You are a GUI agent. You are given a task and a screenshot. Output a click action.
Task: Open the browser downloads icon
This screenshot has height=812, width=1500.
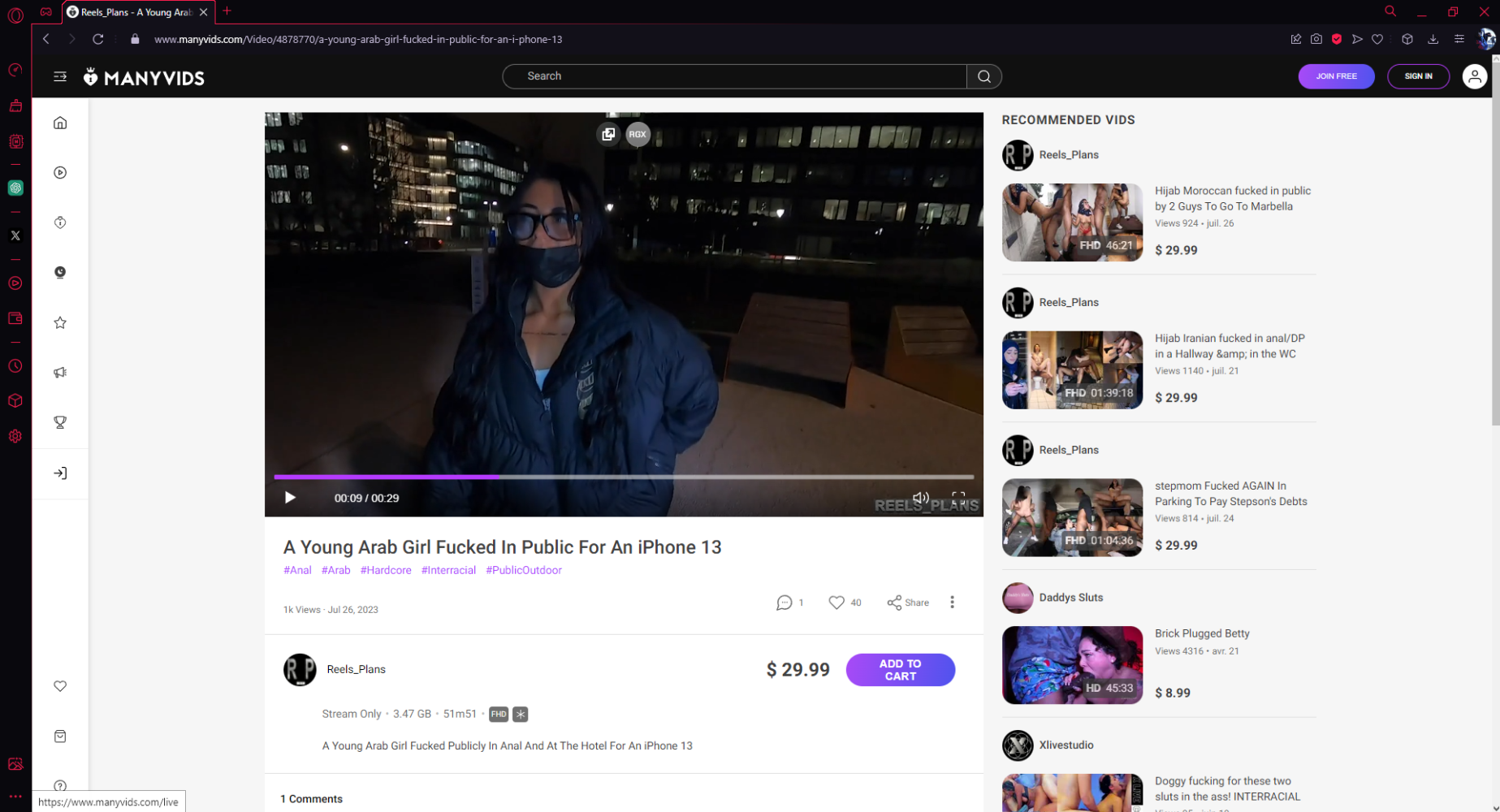point(1433,39)
